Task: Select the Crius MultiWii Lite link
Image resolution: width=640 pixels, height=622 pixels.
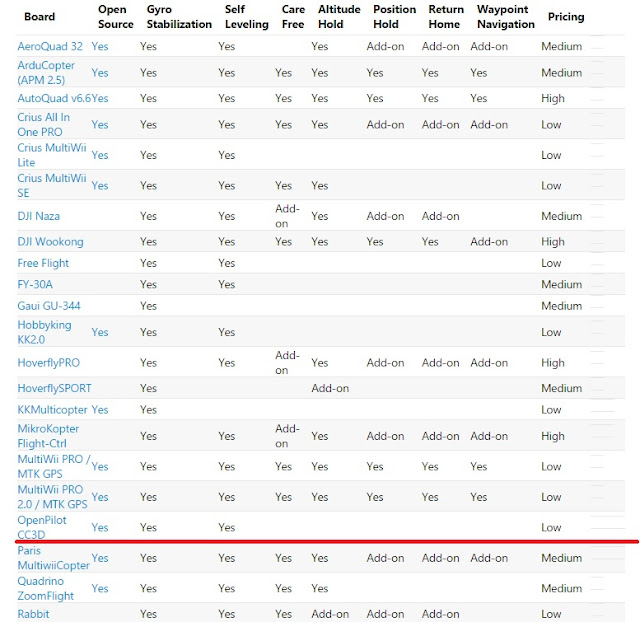Action: coord(52,155)
